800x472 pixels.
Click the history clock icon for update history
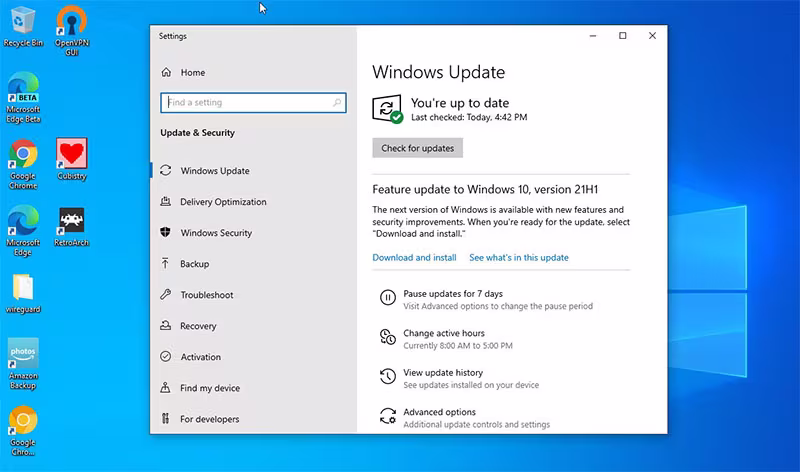[x=388, y=377]
